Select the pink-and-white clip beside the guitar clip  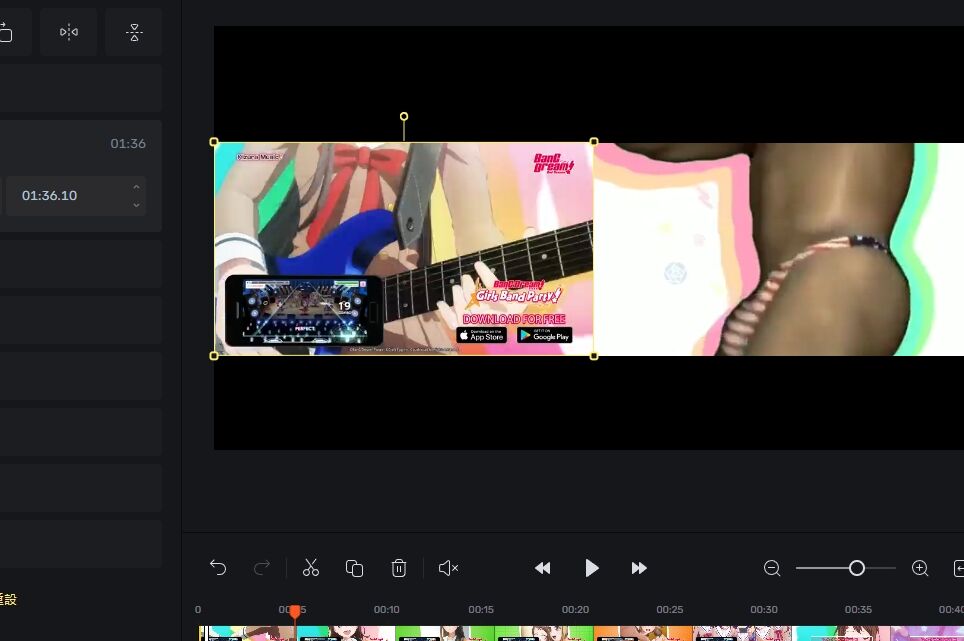[779, 249]
